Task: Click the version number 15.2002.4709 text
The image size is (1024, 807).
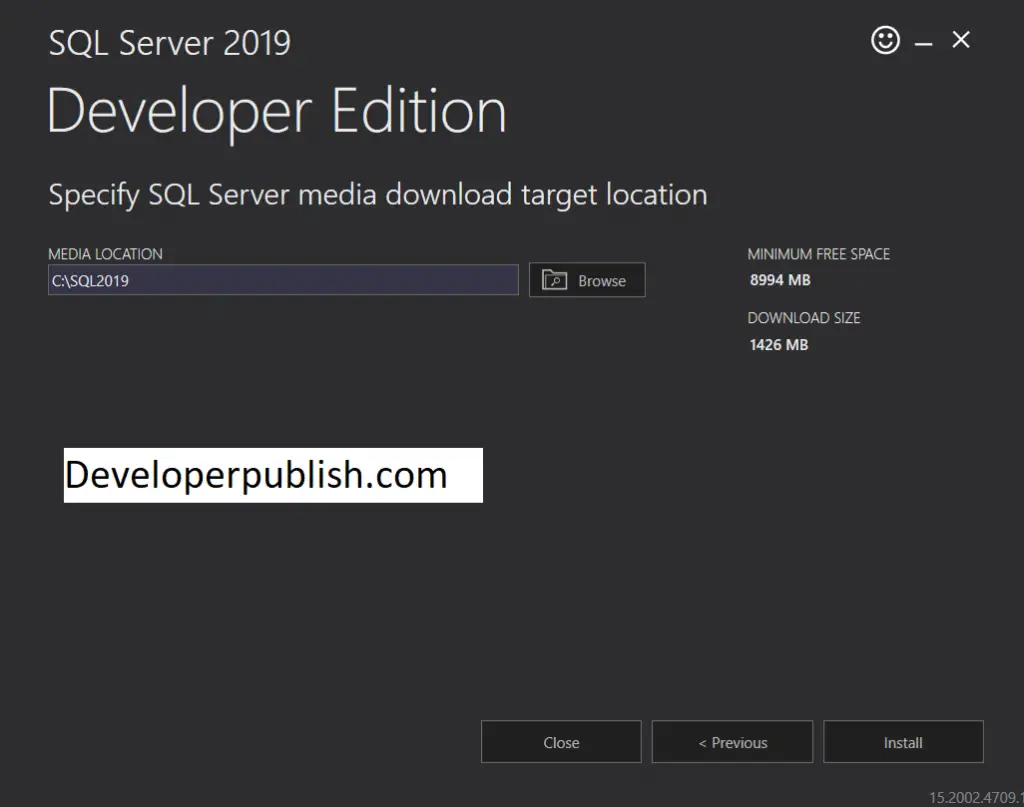Action: click(976, 797)
